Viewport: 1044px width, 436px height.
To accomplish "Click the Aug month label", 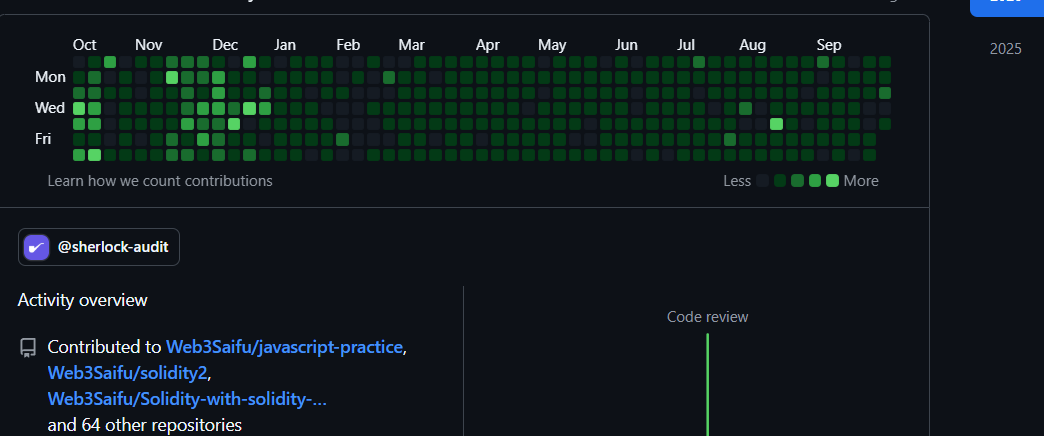I will 752,45.
